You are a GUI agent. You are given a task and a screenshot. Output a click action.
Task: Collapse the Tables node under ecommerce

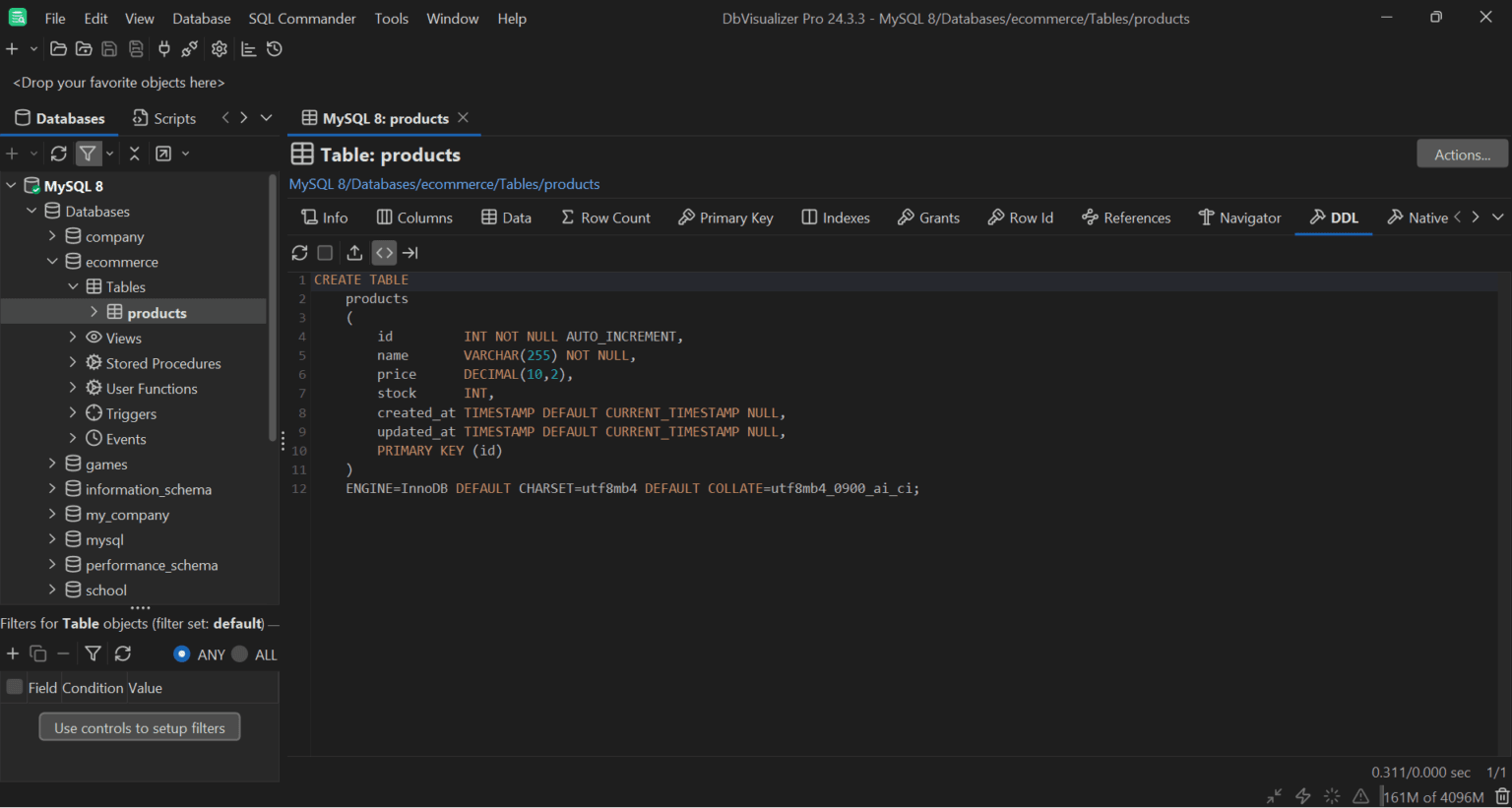pos(72,286)
